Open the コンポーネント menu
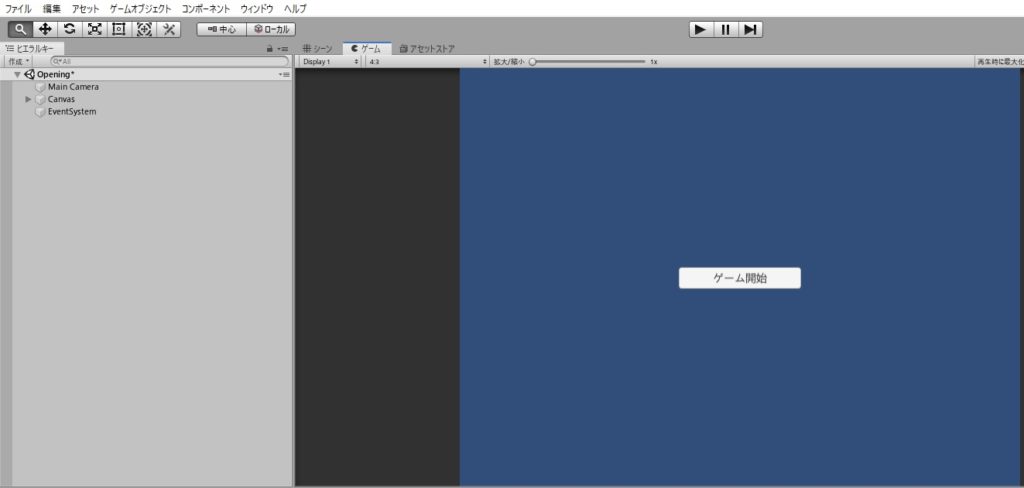1024x488 pixels. (206, 9)
